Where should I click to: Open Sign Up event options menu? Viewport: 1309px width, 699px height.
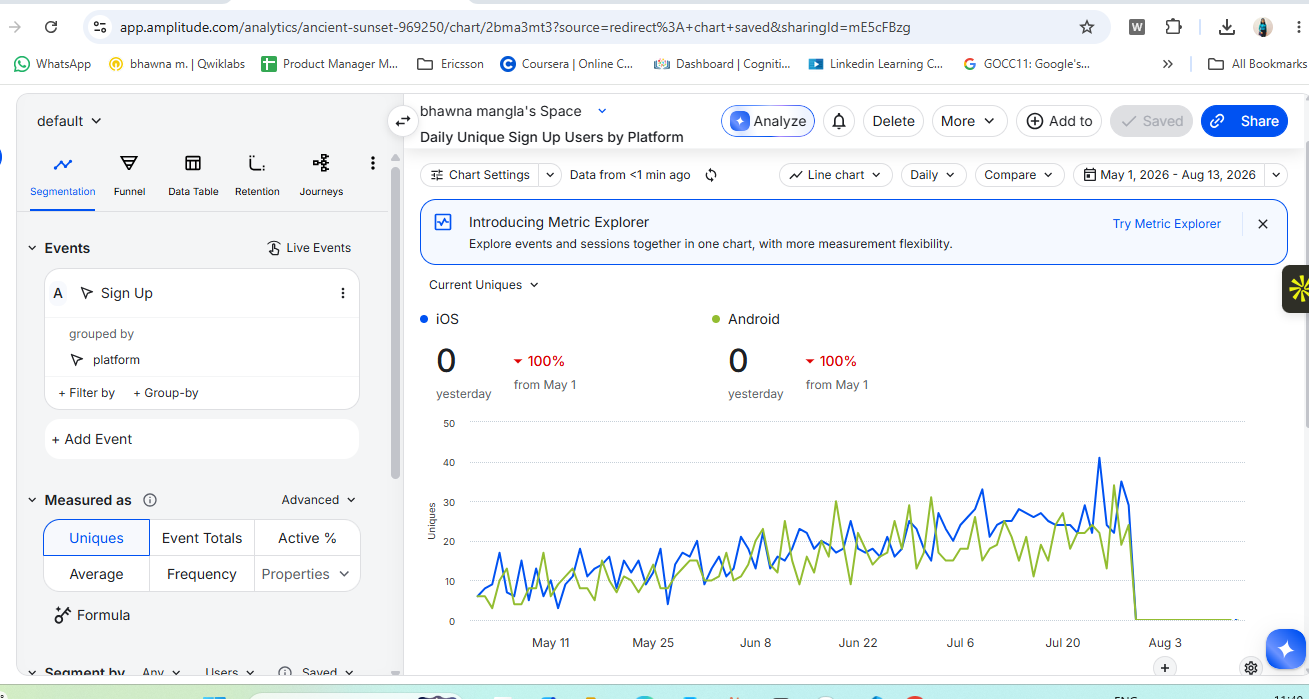(x=343, y=293)
